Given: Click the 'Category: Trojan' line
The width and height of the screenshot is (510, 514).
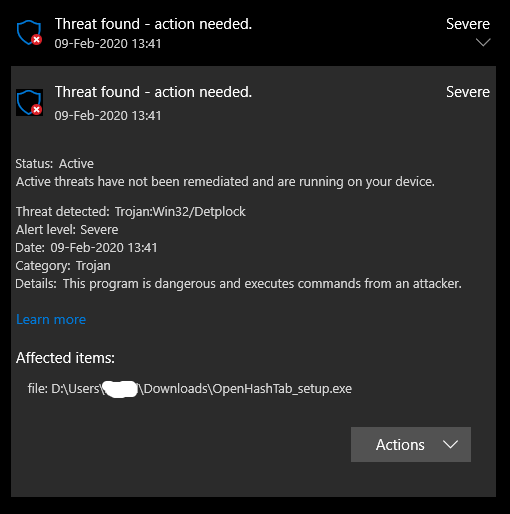Looking at the screenshot, I should coord(63,266).
